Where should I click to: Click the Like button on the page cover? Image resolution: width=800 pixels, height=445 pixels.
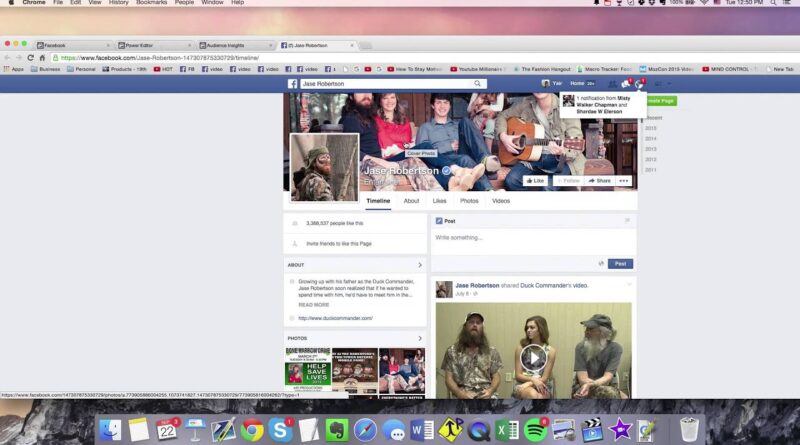click(x=535, y=181)
